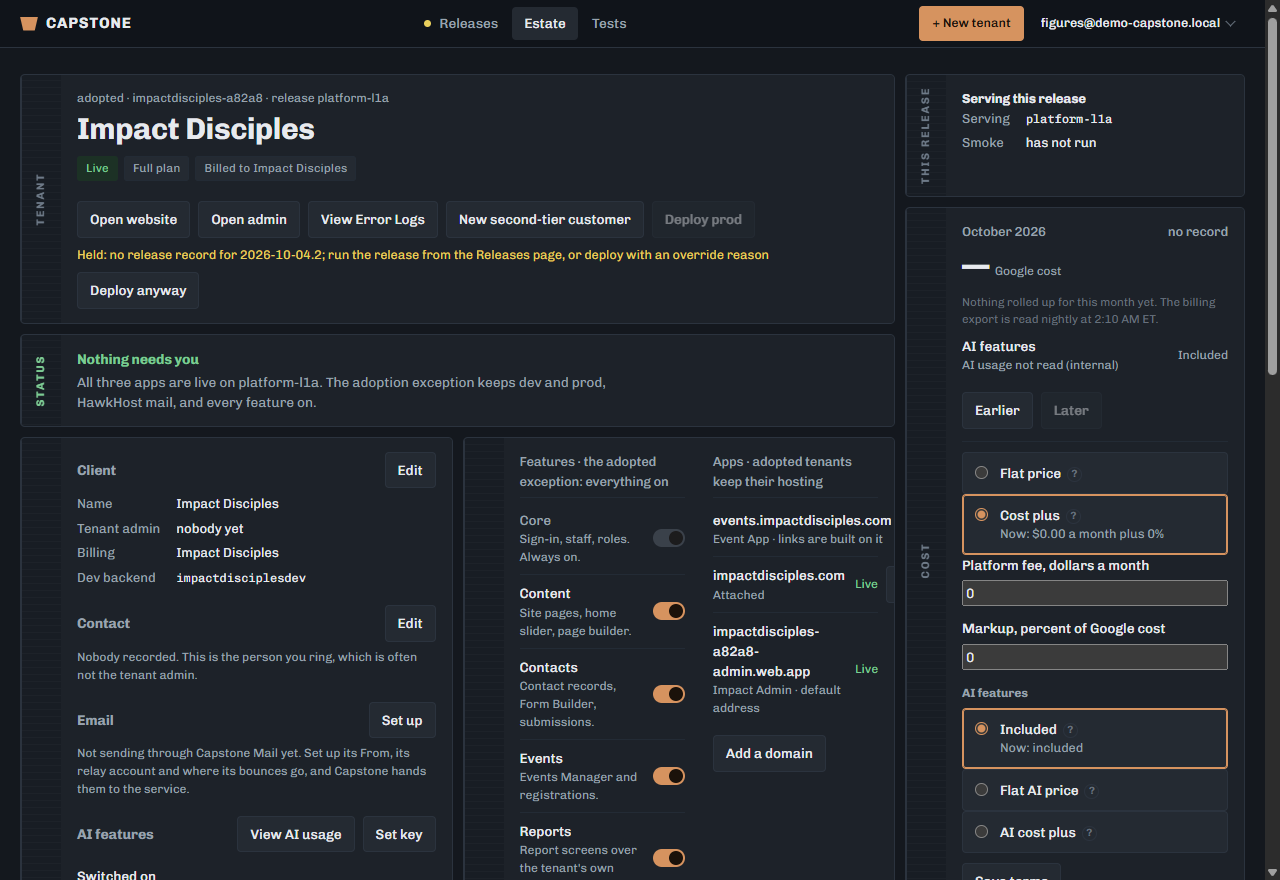Click the help icon beside Flat price

coord(1075,474)
